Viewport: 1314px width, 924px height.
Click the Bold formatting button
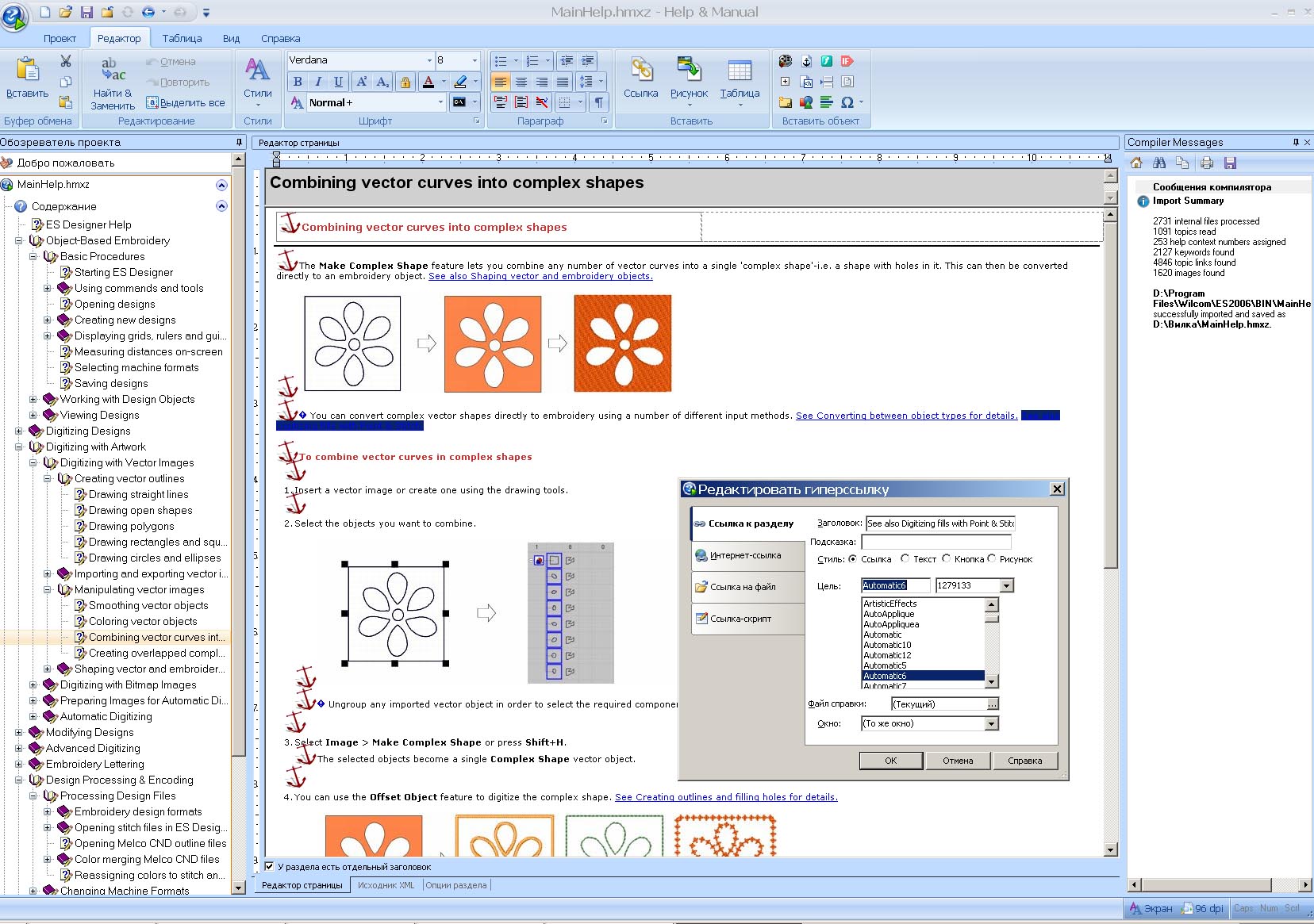(x=298, y=82)
